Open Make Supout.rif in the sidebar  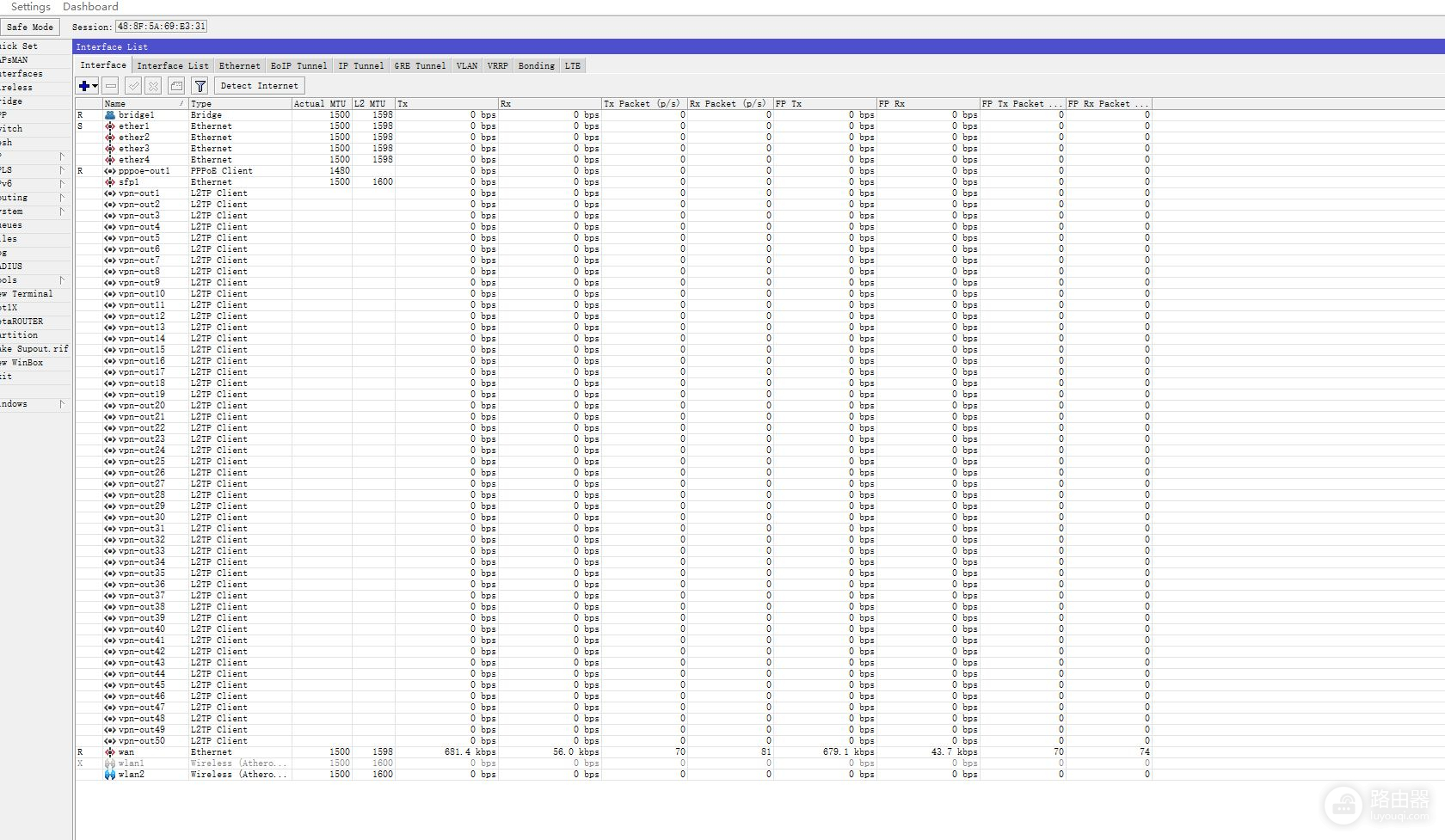(x=34, y=349)
